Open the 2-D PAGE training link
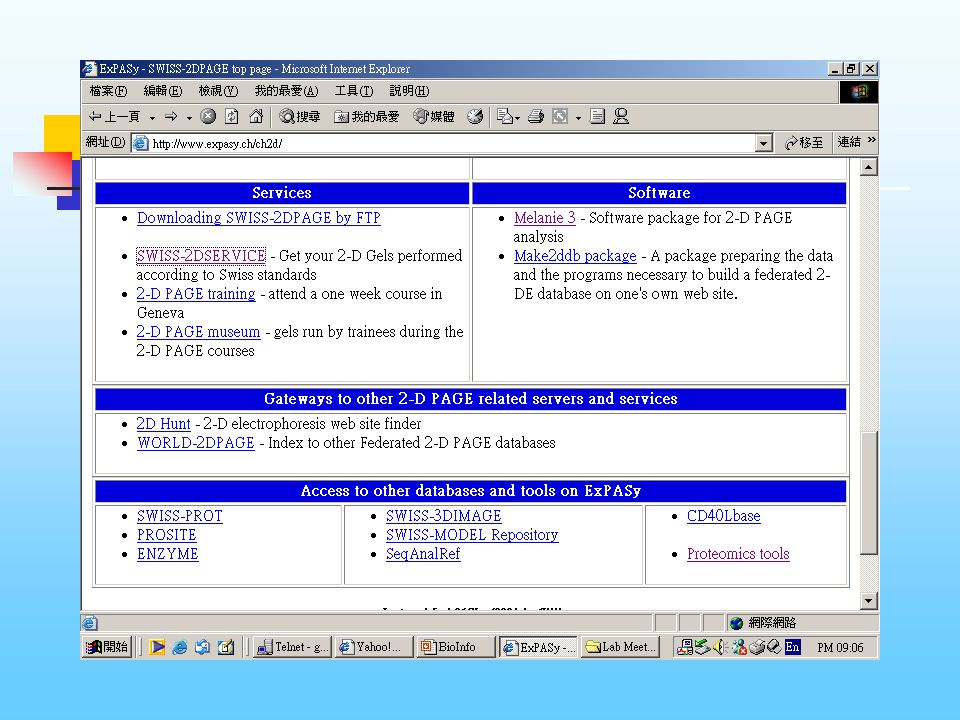Viewport: 960px width, 720px height. point(196,294)
